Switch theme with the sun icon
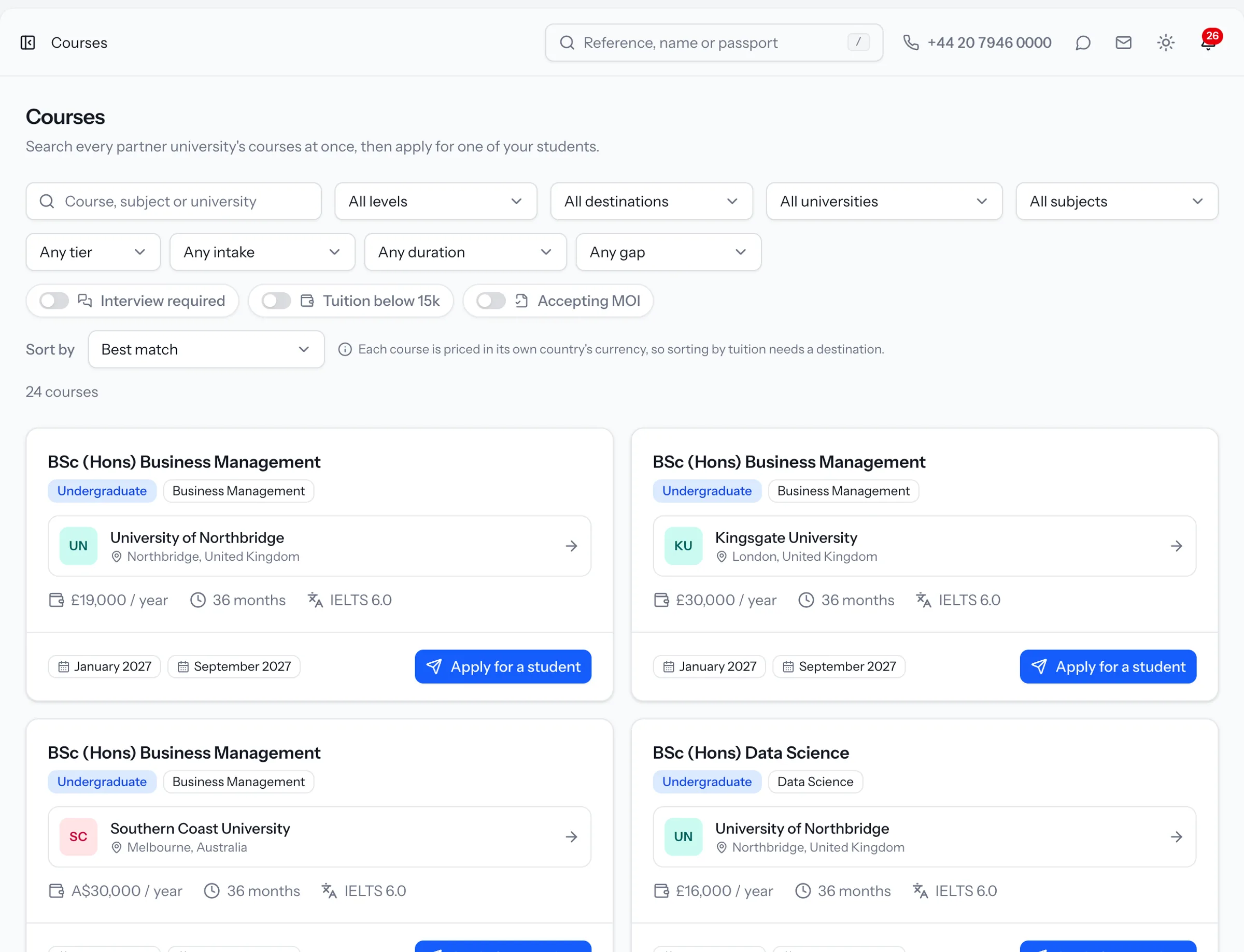Image resolution: width=1244 pixels, height=952 pixels. [1165, 42]
